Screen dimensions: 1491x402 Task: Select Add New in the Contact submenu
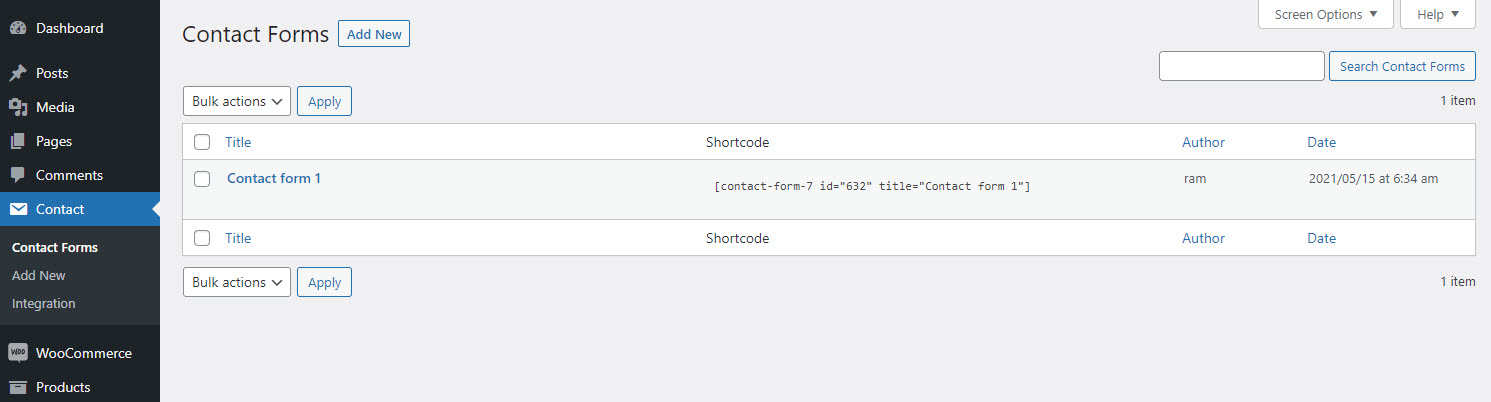[39, 275]
